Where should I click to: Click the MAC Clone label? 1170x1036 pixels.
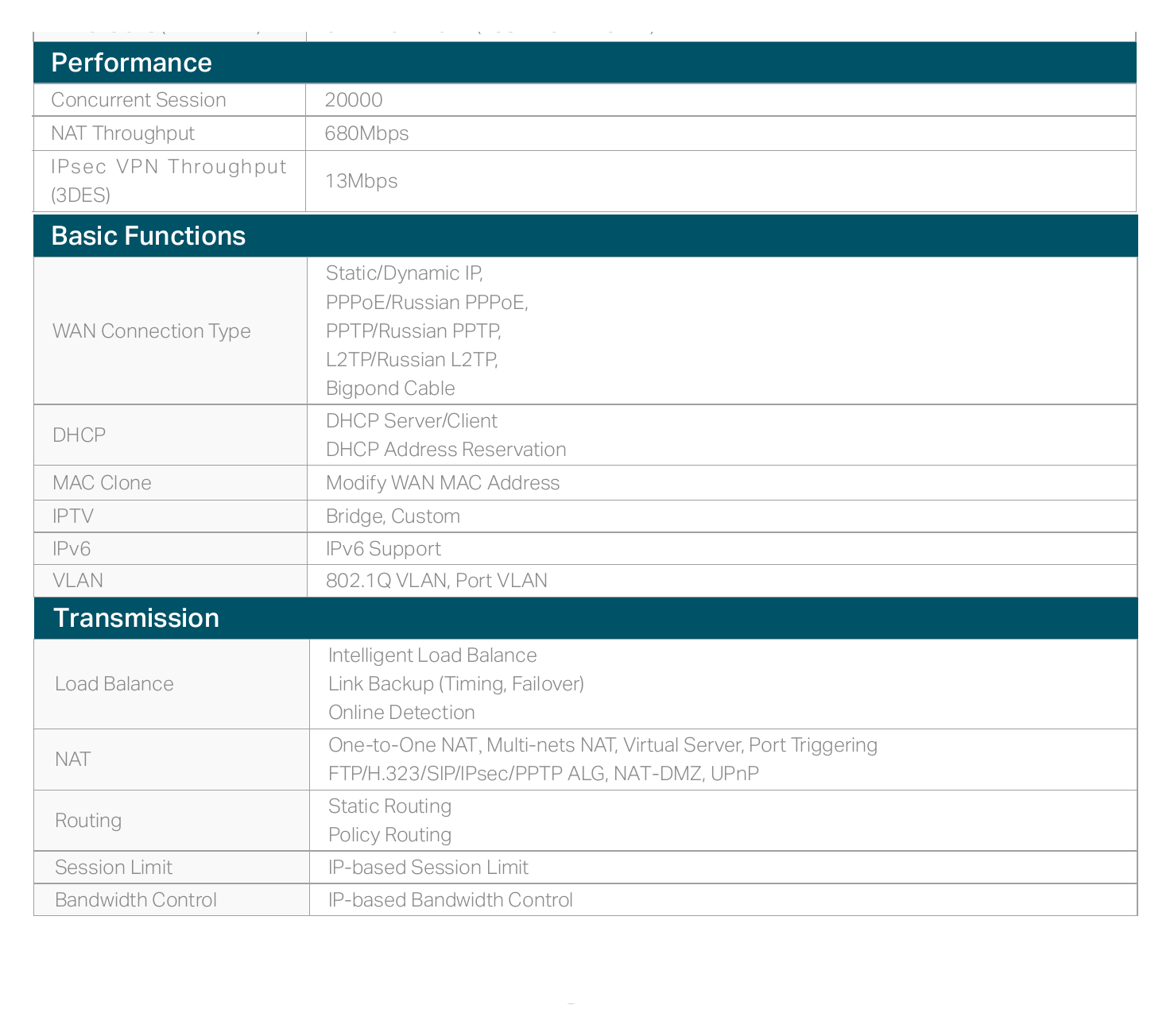tap(102, 483)
